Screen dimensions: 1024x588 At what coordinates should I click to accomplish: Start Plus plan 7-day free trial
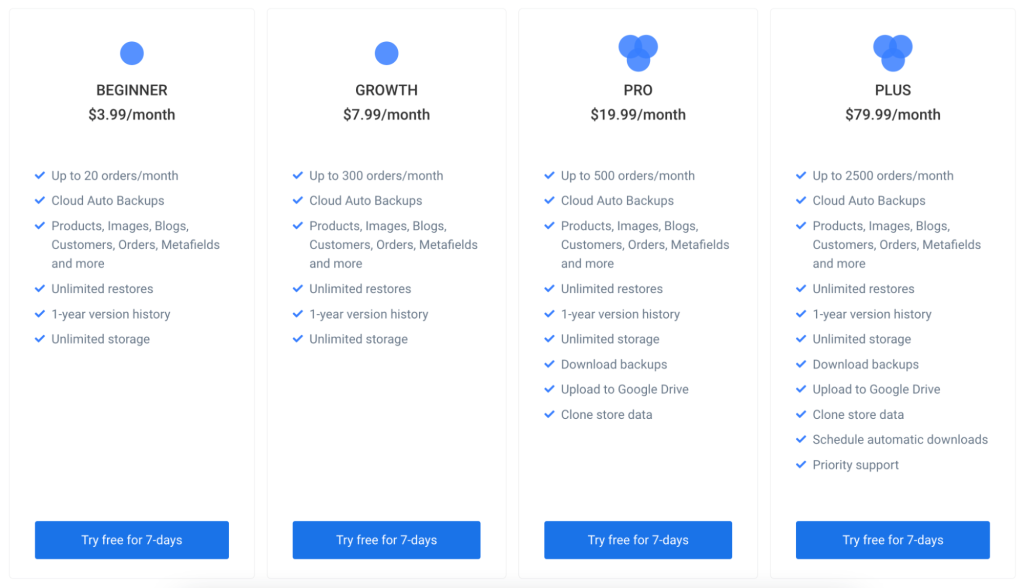click(893, 540)
